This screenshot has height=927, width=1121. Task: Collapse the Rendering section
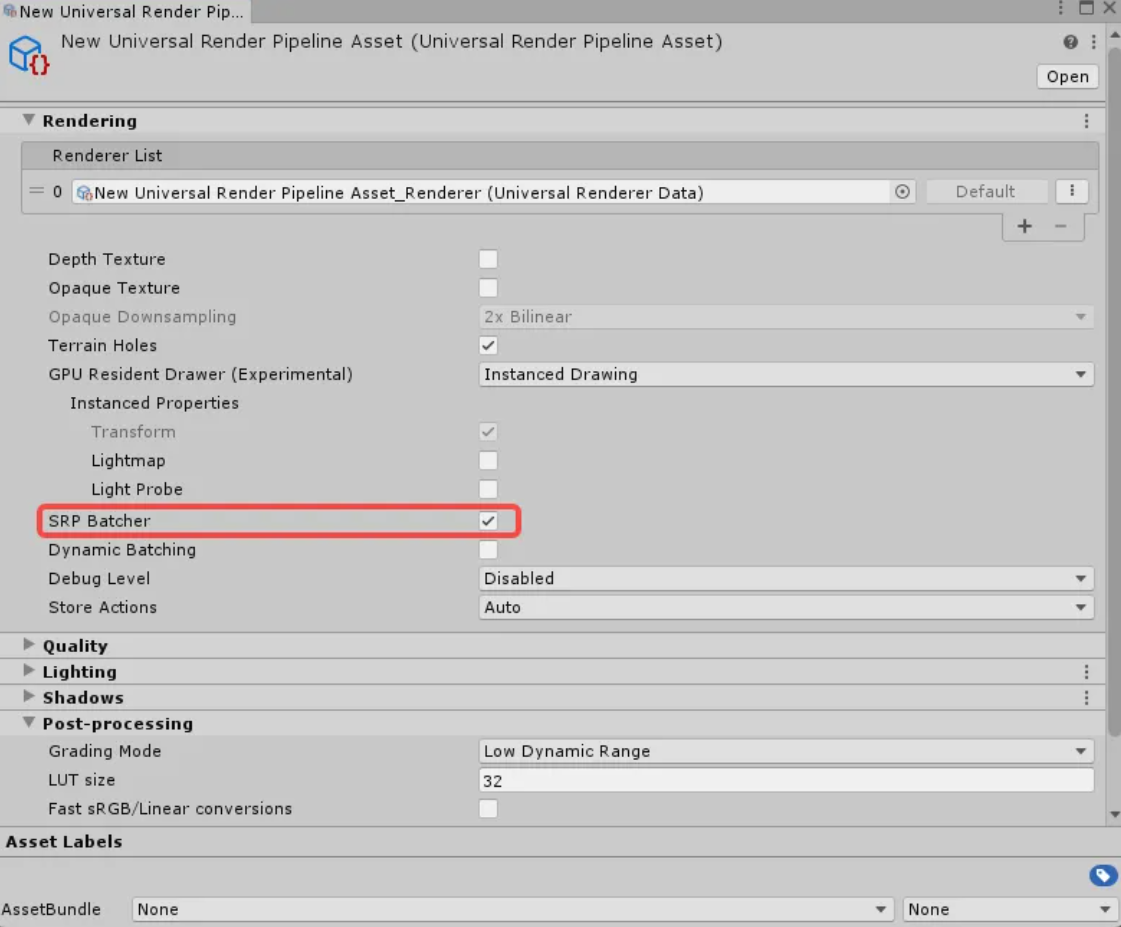pyautogui.click(x=29, y=120)
